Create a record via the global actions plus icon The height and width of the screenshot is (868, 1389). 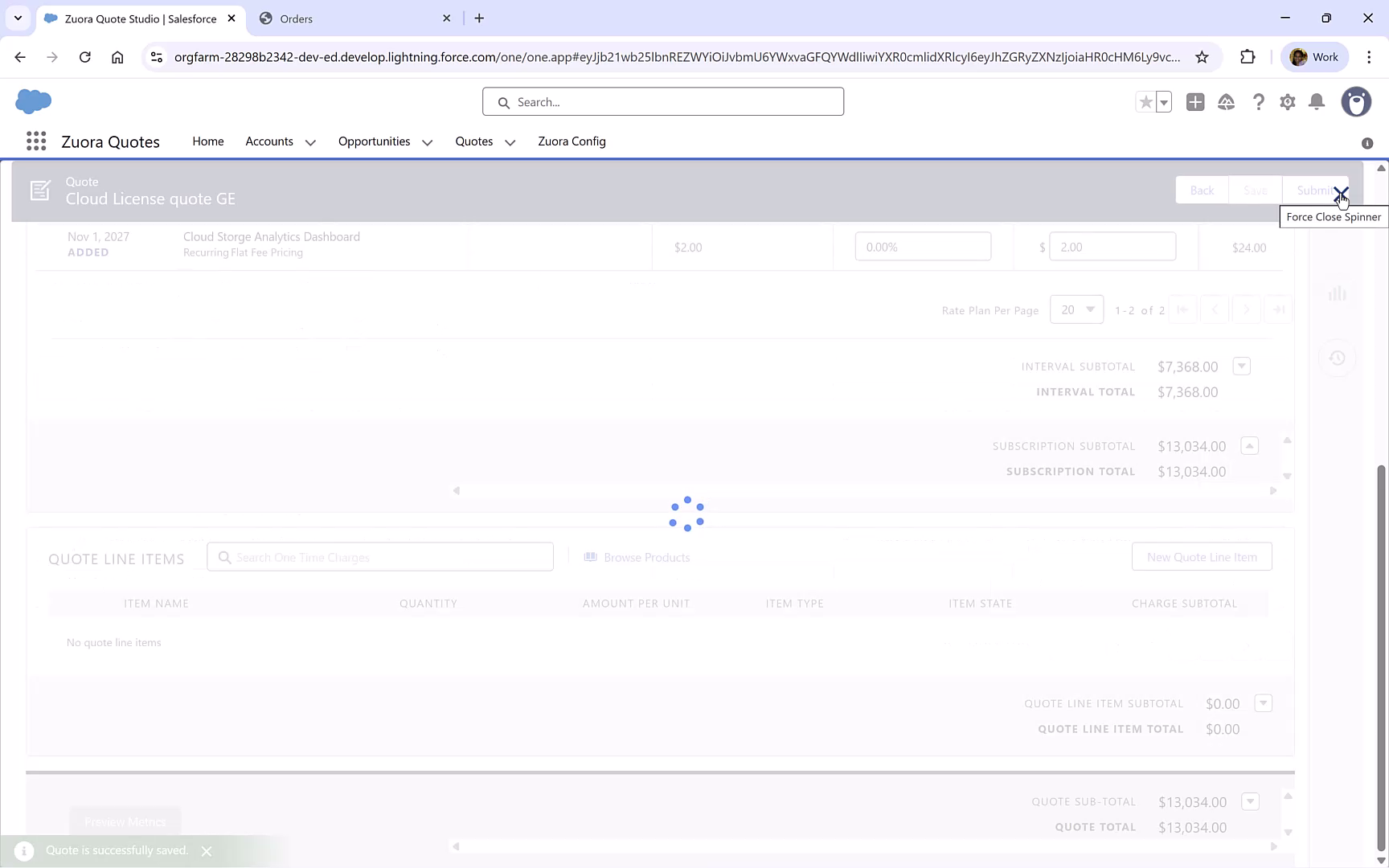pyautogui.click(x=1195, y=102)
